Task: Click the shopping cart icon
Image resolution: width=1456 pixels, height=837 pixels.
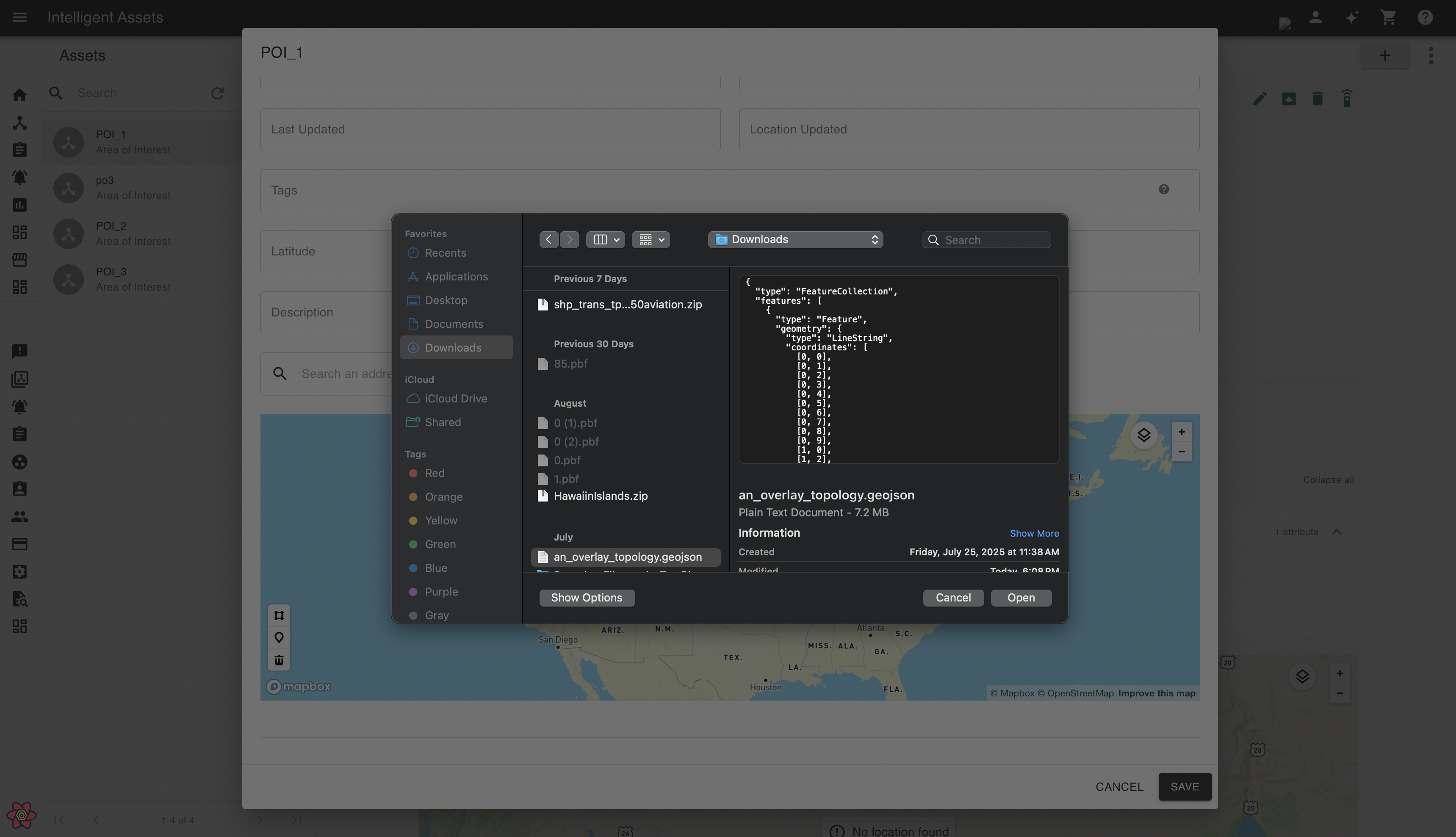Action: coord(1388,18)
